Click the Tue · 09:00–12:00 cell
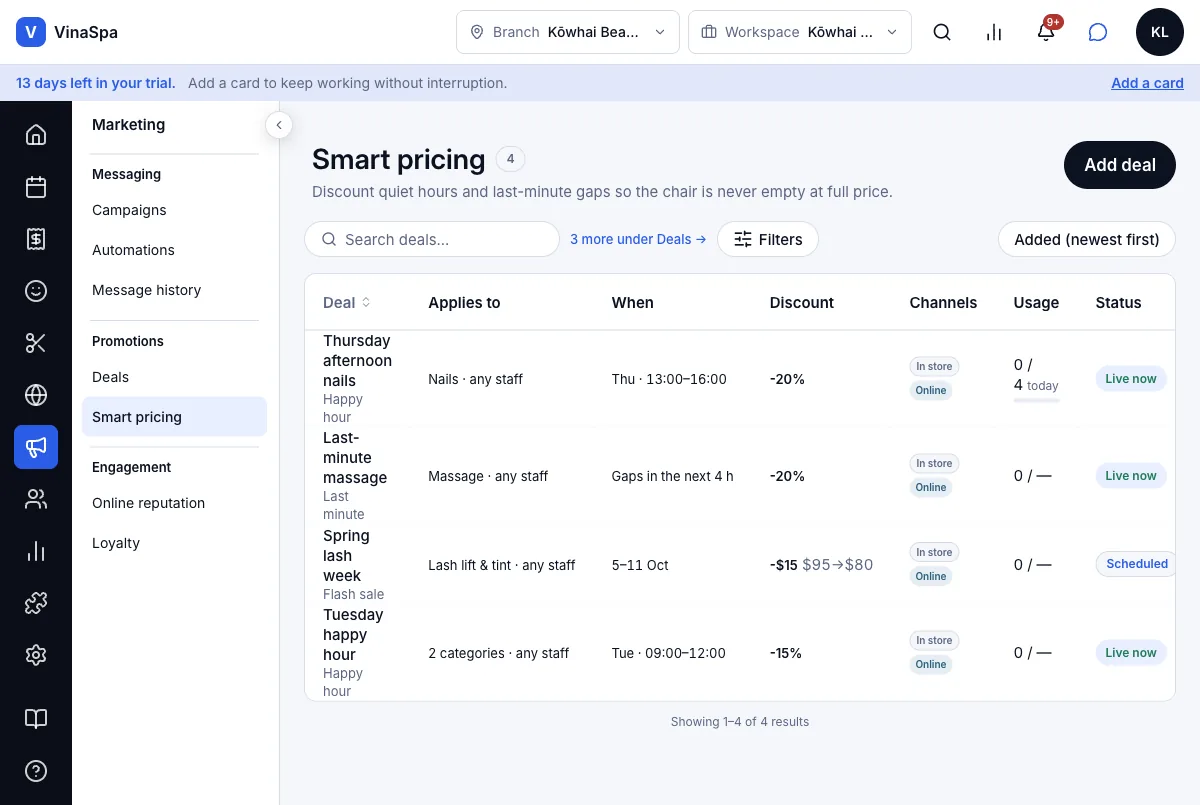1200x805 pixels. pyautogui.click(x=669, y=653)
